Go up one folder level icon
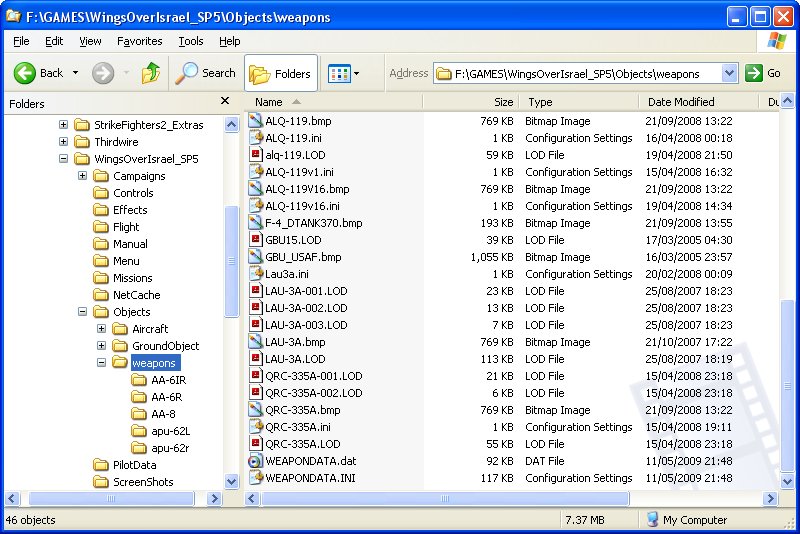The image size is (800, 534). pos(151,73)
